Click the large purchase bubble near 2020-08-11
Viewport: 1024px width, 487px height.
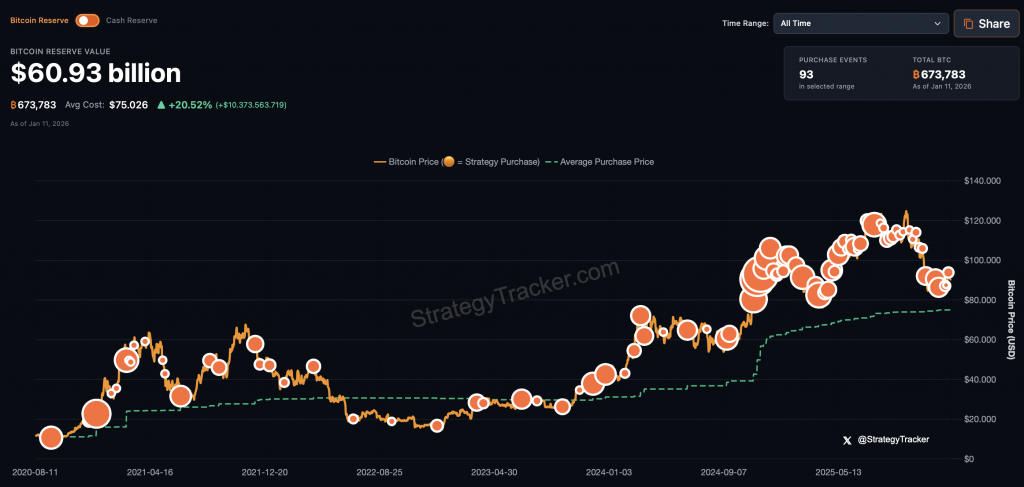(x=50, y=437)
